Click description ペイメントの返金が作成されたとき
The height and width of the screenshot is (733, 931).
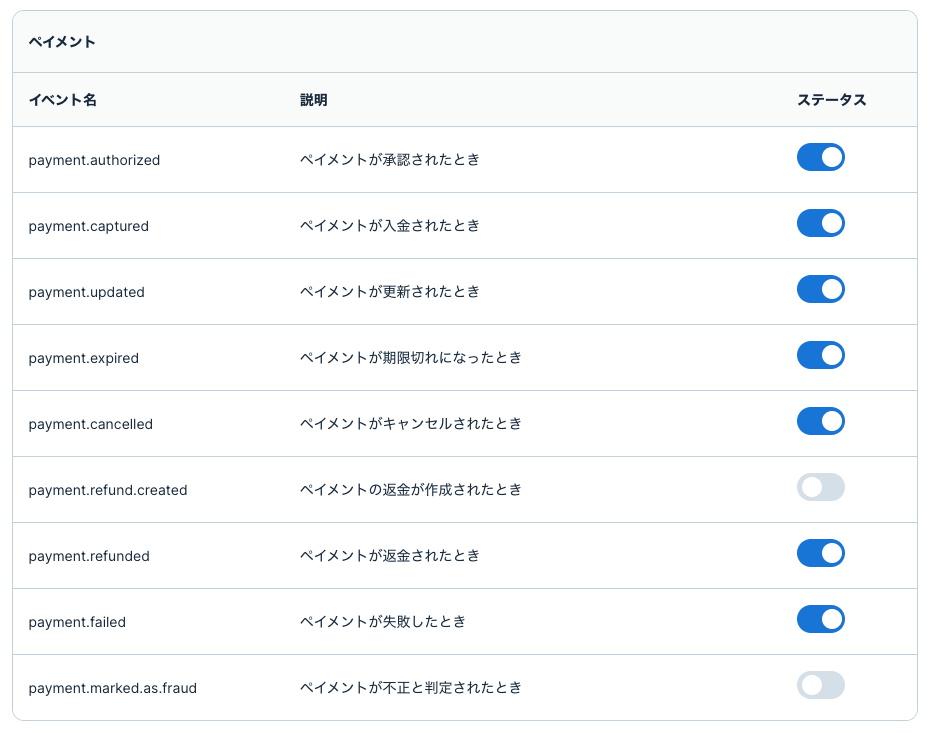point(411,490)
